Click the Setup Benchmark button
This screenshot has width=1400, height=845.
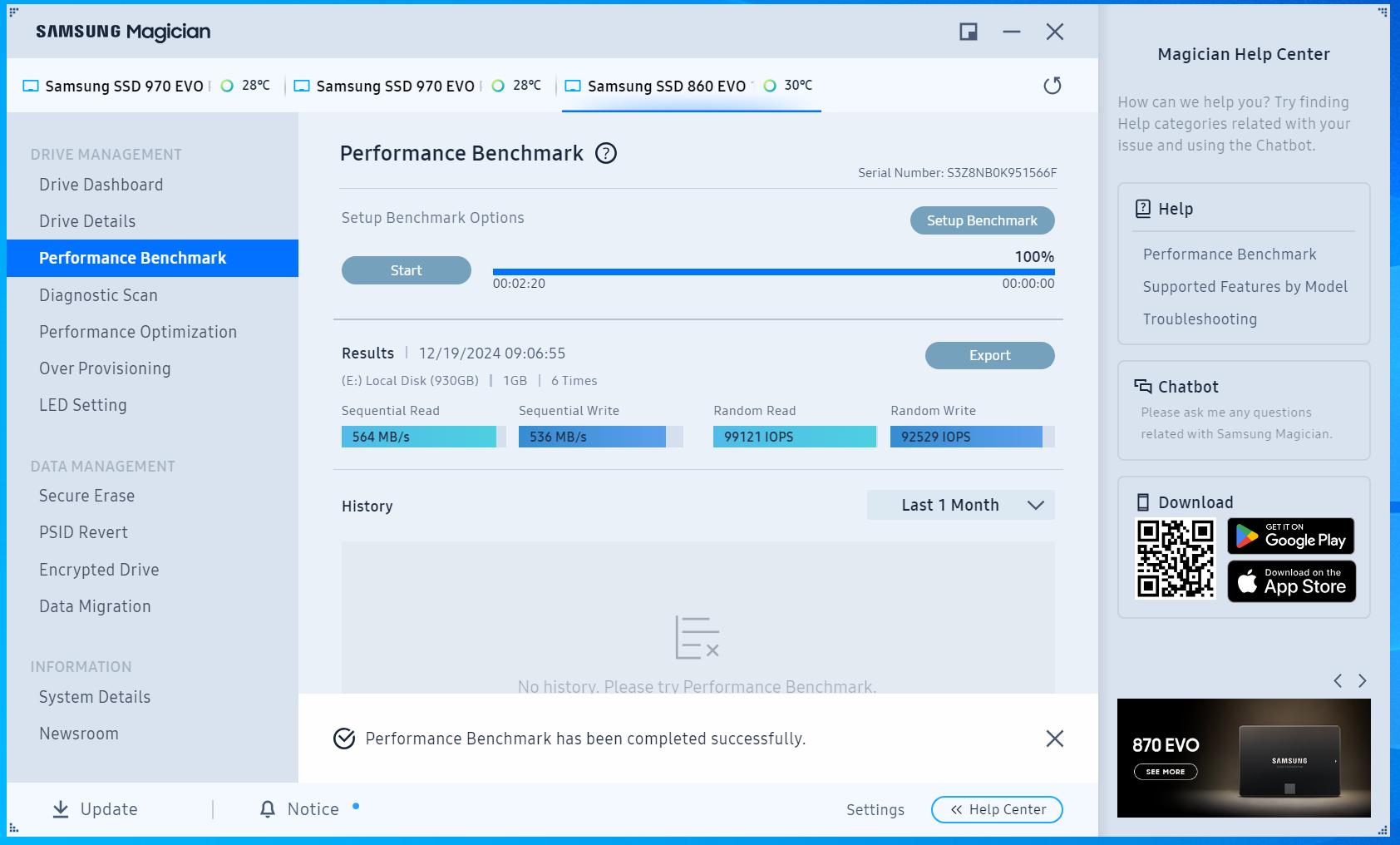tap(983, 220)
